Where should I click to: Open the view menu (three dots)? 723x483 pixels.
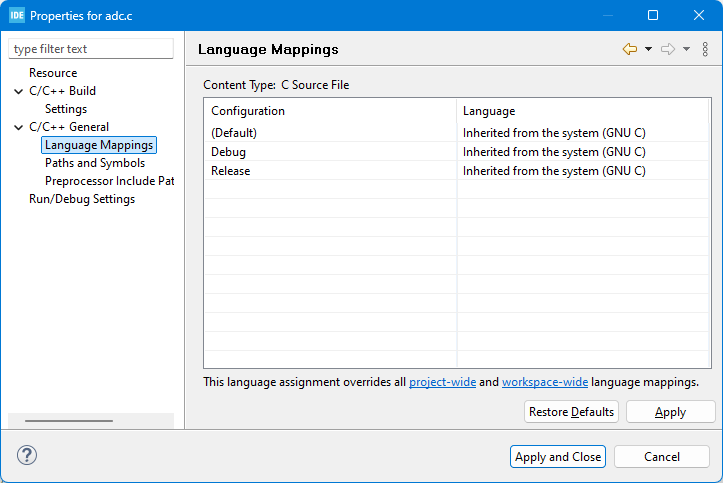[705, 49]
